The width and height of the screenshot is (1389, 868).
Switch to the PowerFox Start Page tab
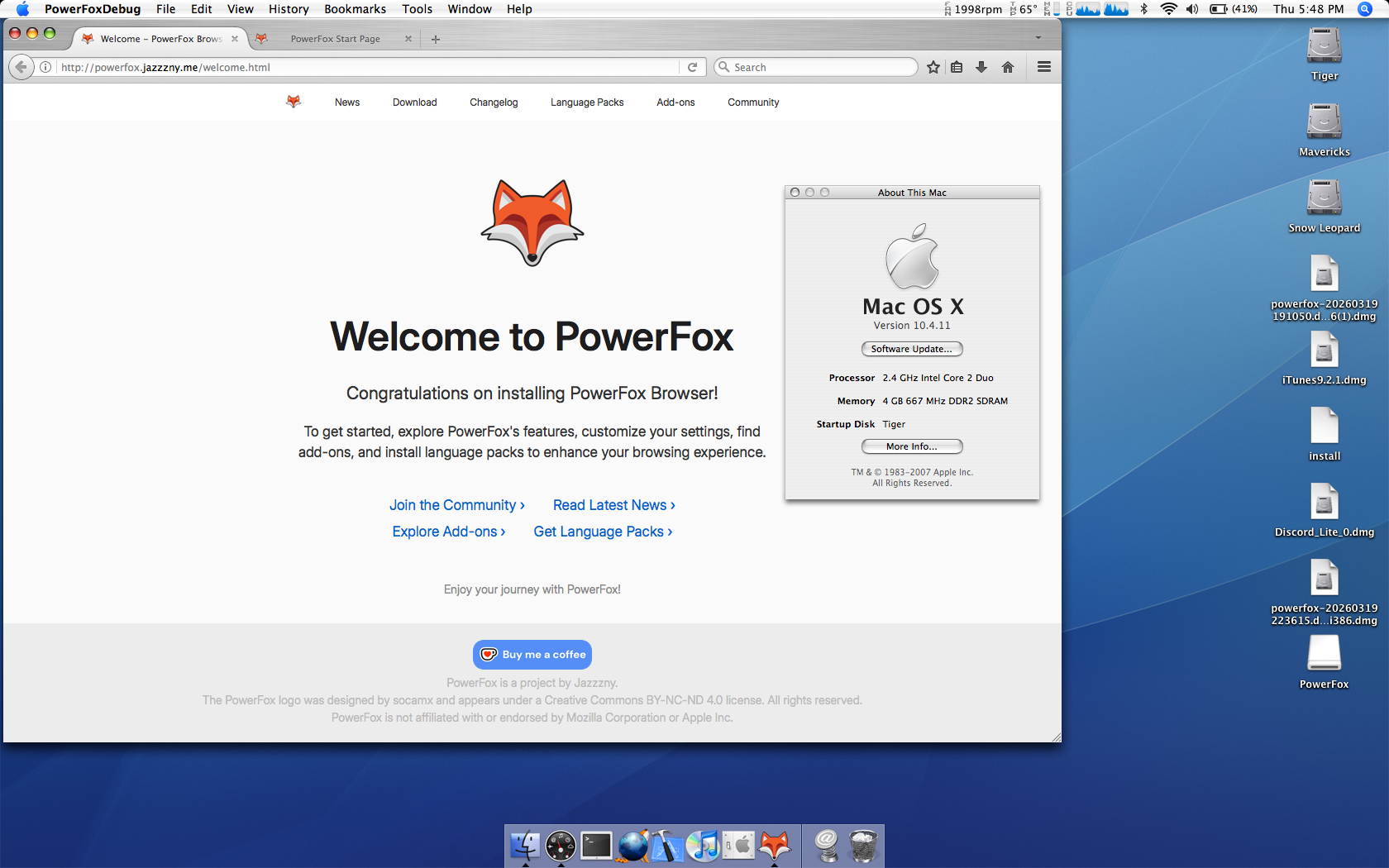click(x=335, y=39)
